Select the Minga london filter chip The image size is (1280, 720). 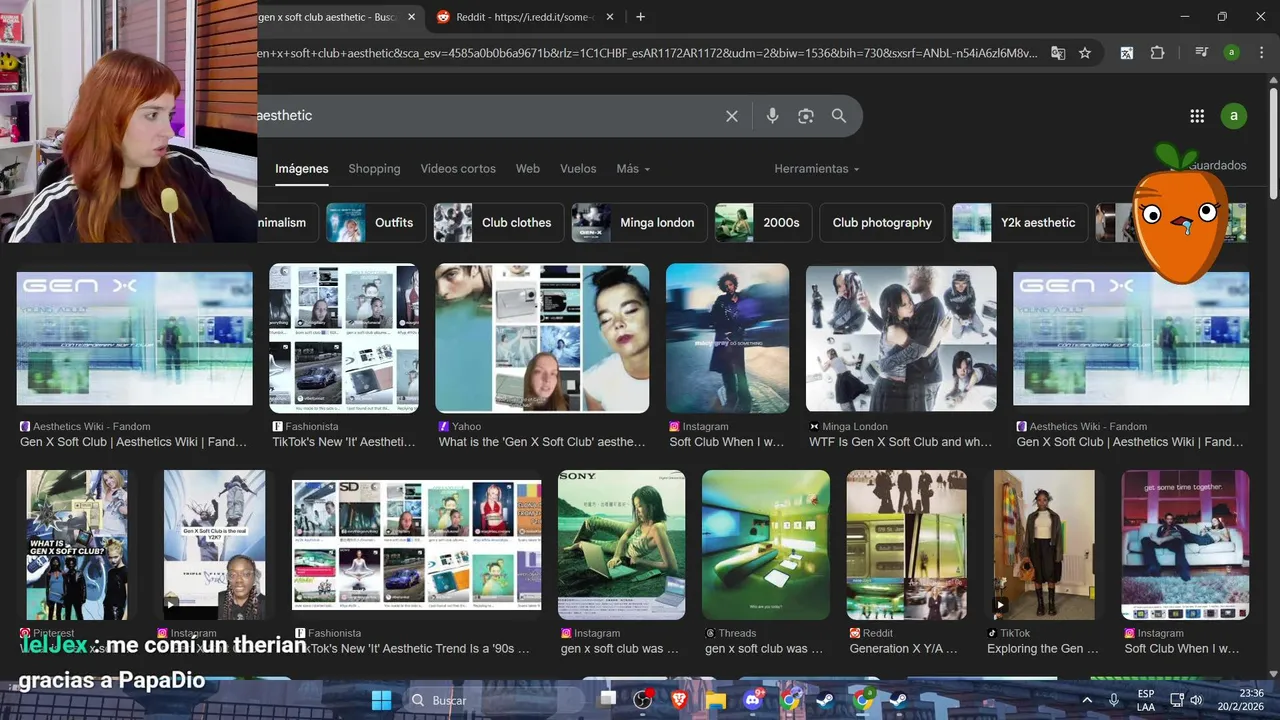coord(639,223)
